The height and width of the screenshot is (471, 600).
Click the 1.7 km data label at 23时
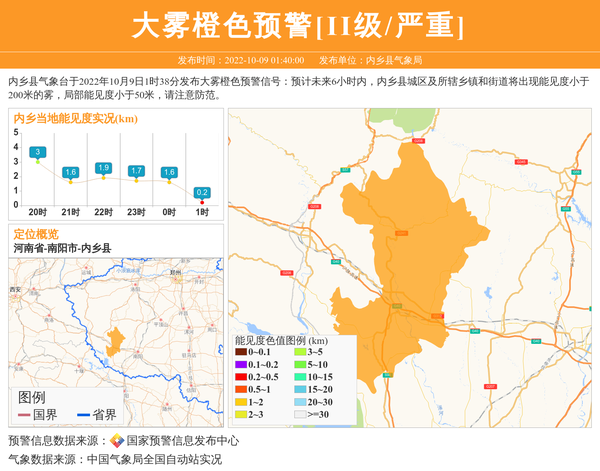136,171
